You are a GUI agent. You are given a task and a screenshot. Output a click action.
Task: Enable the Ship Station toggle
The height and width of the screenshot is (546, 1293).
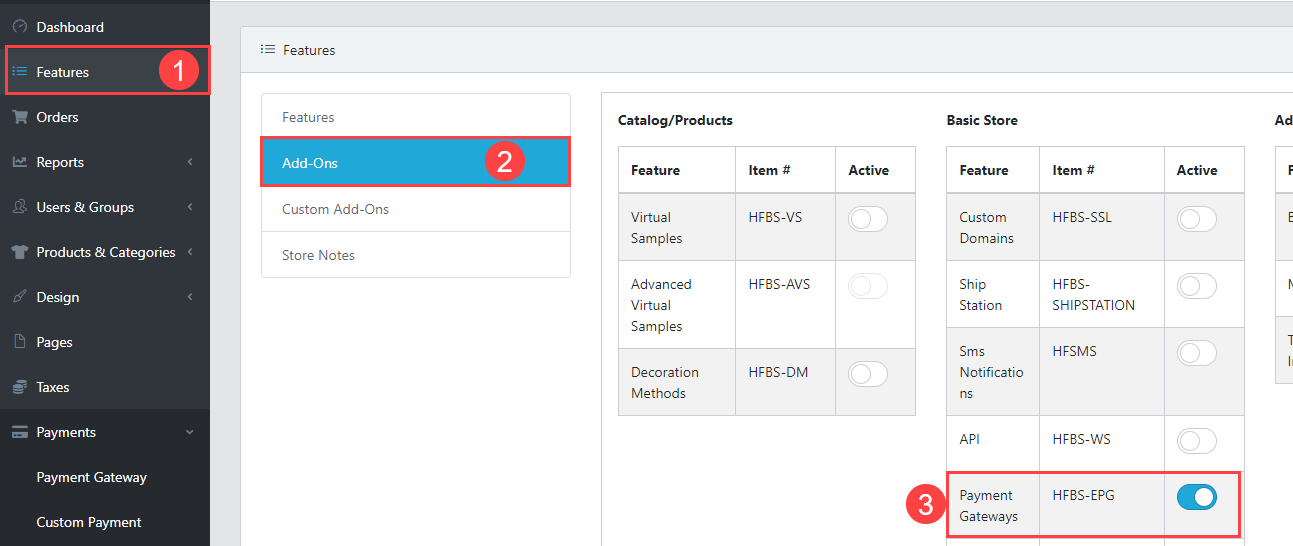(x=1196, y=286)
